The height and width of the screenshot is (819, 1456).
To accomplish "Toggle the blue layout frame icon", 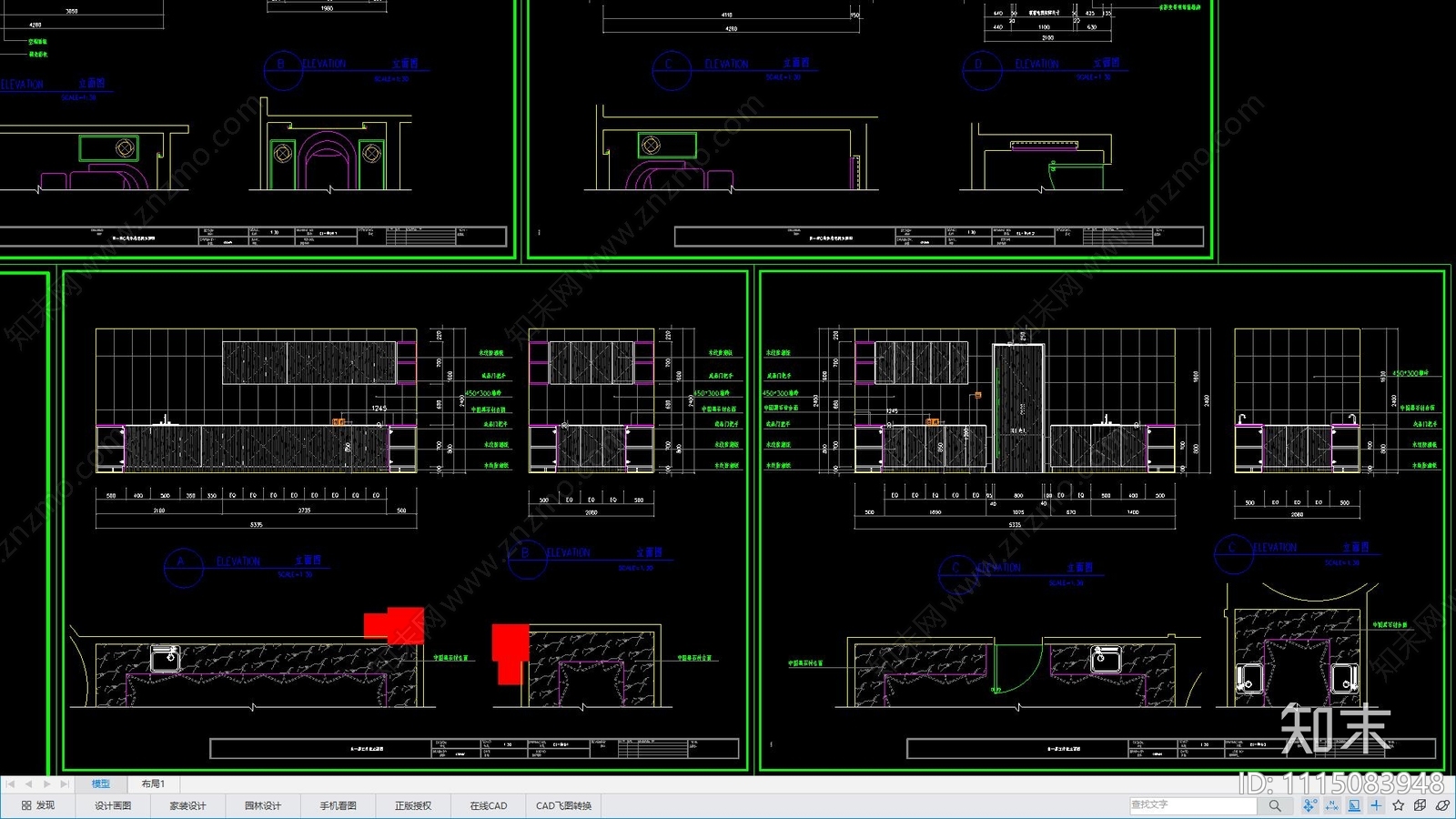I will click(x=1354, y=805).
